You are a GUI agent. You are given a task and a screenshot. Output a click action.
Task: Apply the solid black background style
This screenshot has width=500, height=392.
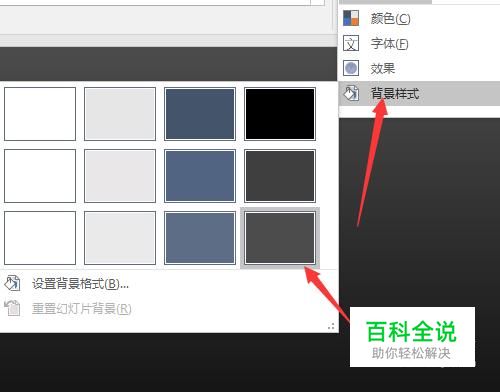tap(280, 114)
